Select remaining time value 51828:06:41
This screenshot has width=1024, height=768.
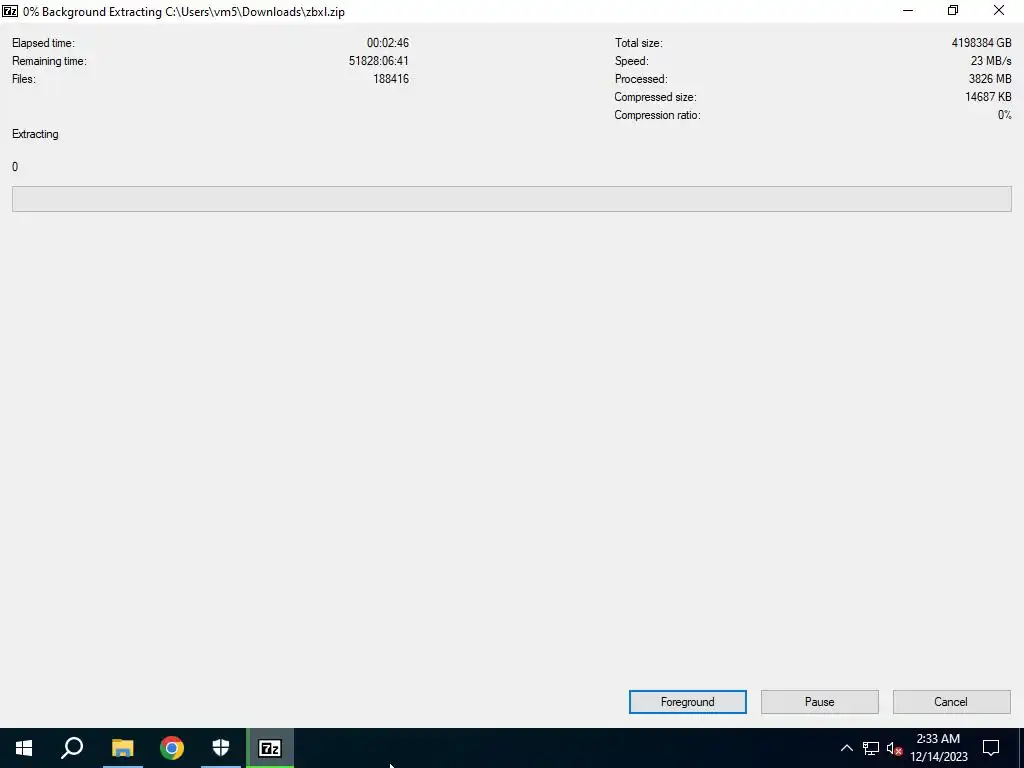[379, 61]
